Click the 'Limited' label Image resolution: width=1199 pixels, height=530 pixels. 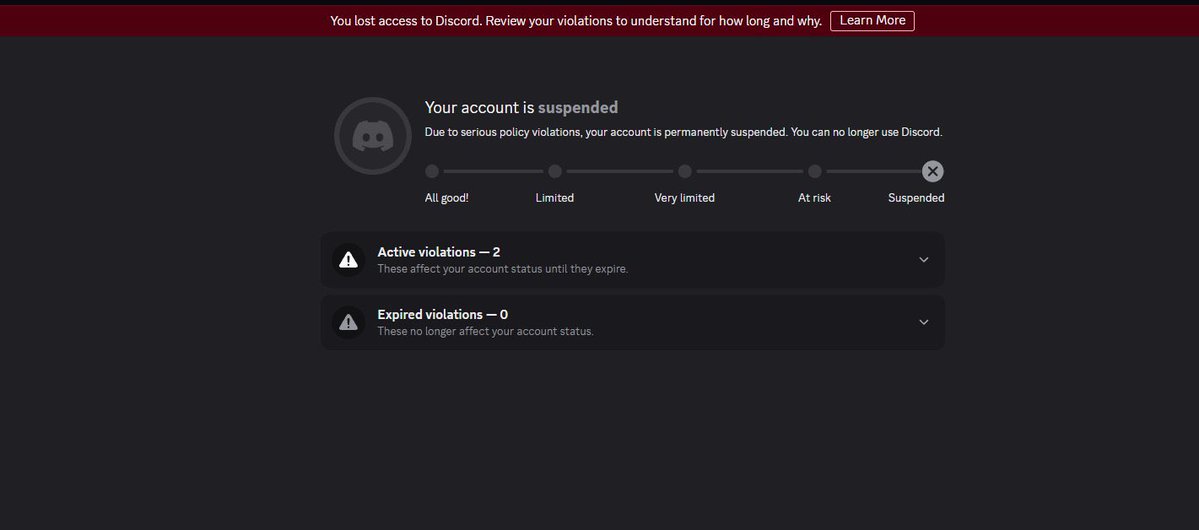tap(554, 198)
